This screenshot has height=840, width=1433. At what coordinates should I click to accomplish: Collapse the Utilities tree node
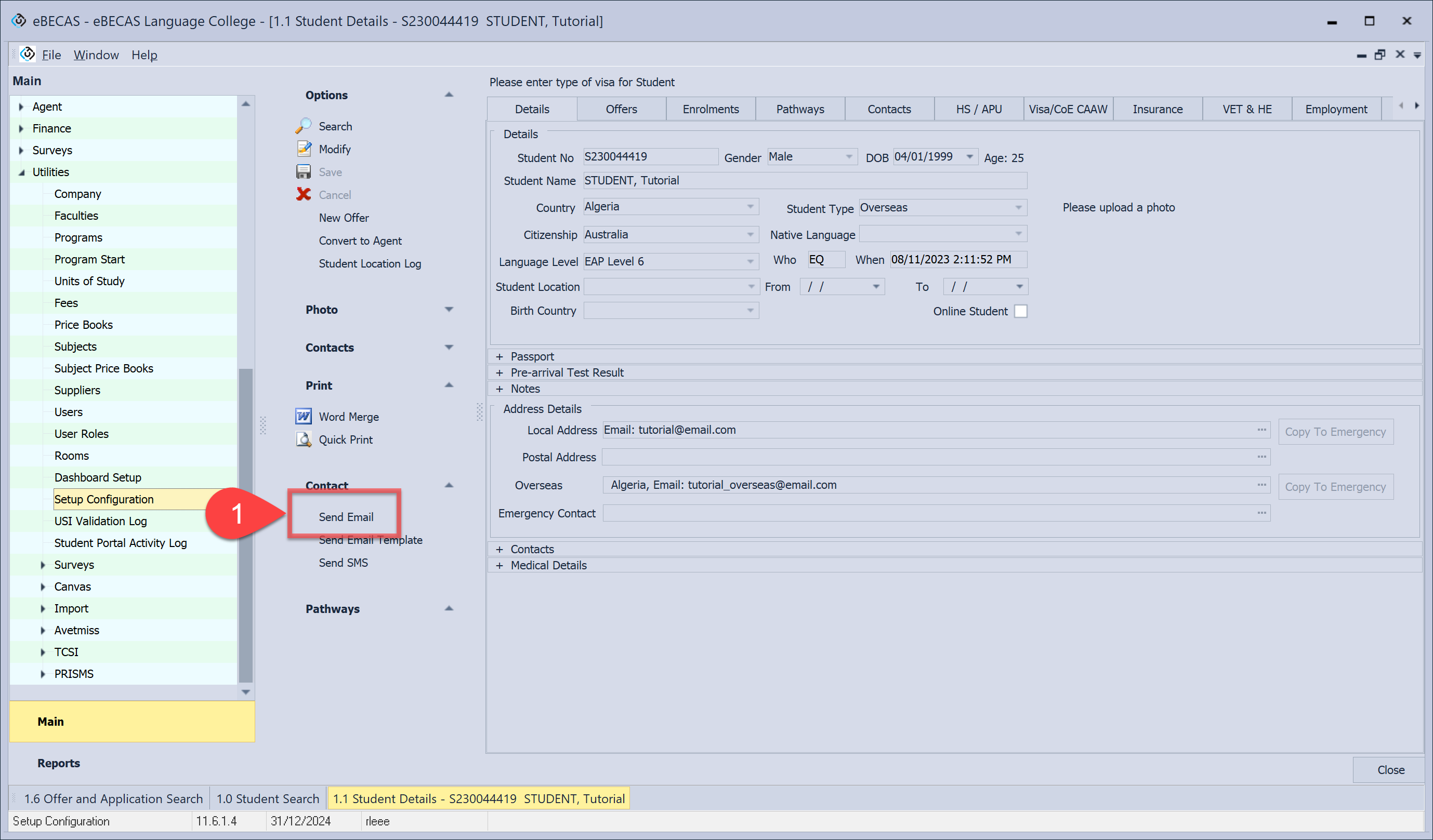[x=22, y=172]
